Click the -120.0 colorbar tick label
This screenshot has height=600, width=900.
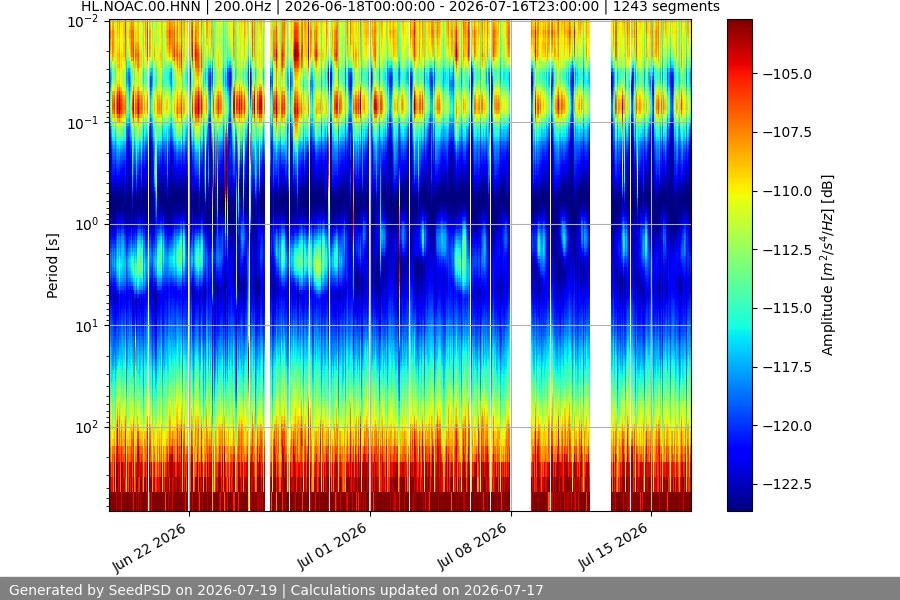pos(788,426)
